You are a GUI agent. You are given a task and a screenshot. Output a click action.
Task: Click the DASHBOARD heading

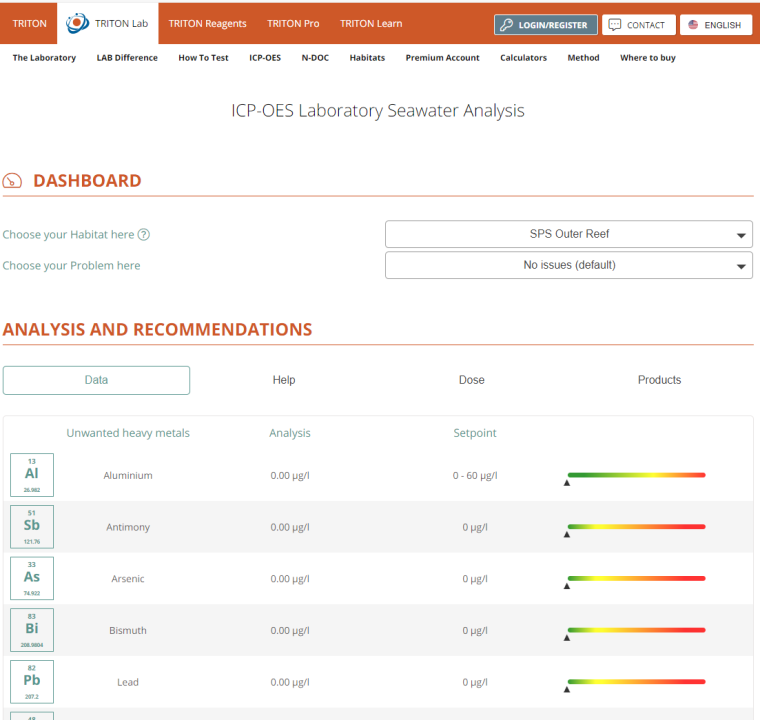pyautogui.click(x=87, y=181)
